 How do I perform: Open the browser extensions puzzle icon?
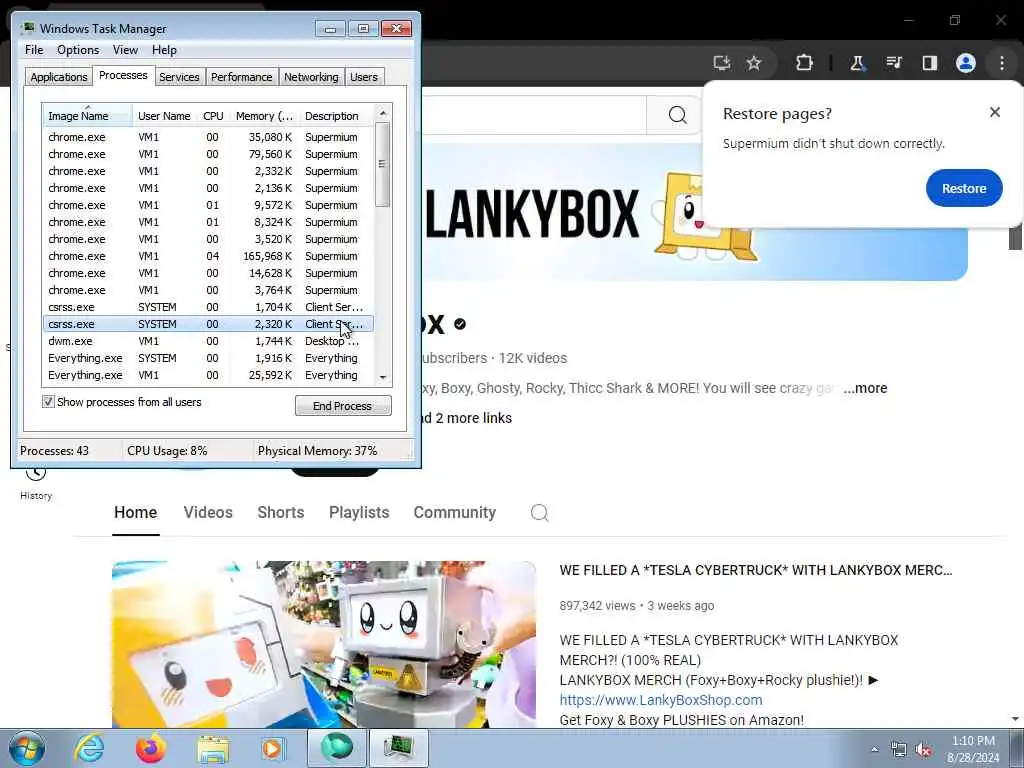[x=804, y=63]
